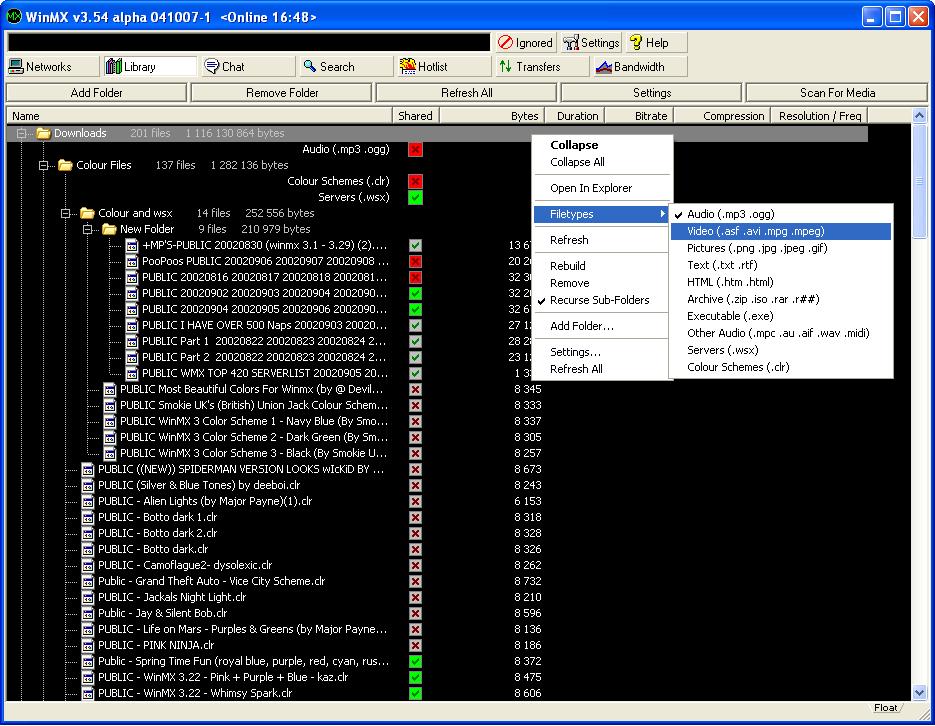Open the Filetypes submenu
Screen dimensions: 935x726
pos(602,214)
